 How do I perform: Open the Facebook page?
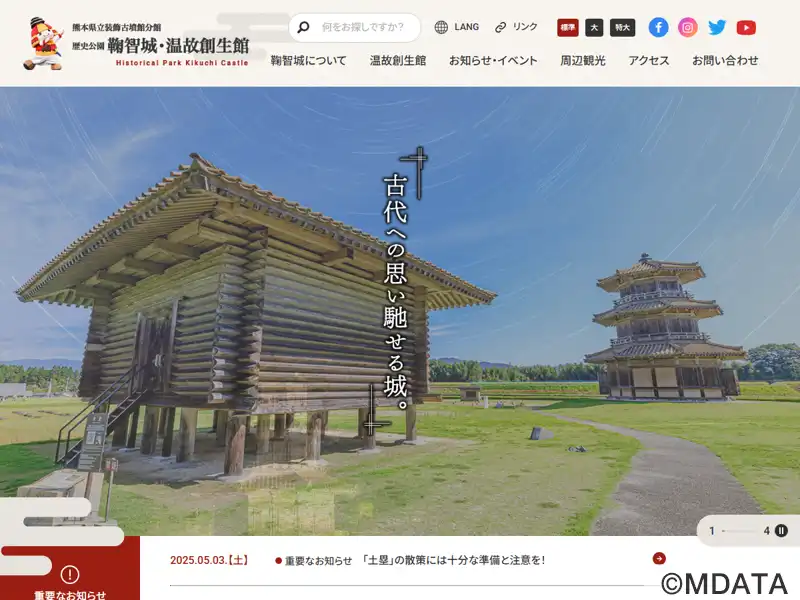(x=658, y=28)
